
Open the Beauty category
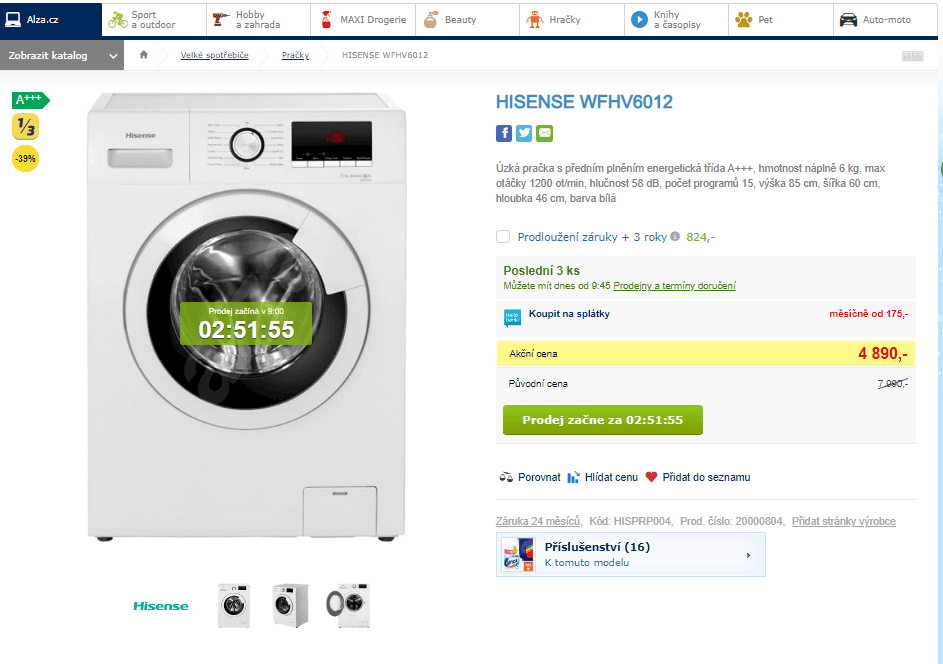(x=467, y=19)
